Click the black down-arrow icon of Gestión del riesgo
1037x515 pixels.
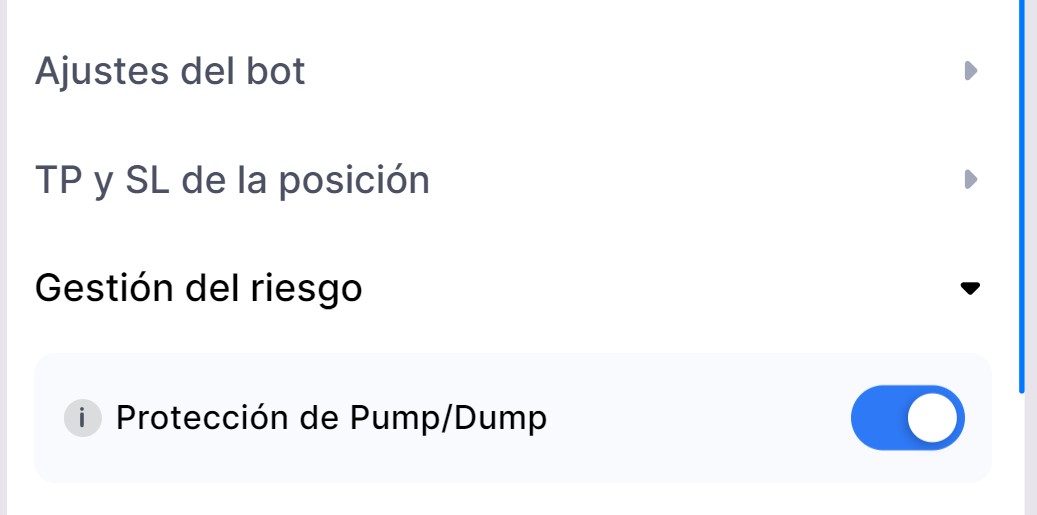click(x=970, y=288)
